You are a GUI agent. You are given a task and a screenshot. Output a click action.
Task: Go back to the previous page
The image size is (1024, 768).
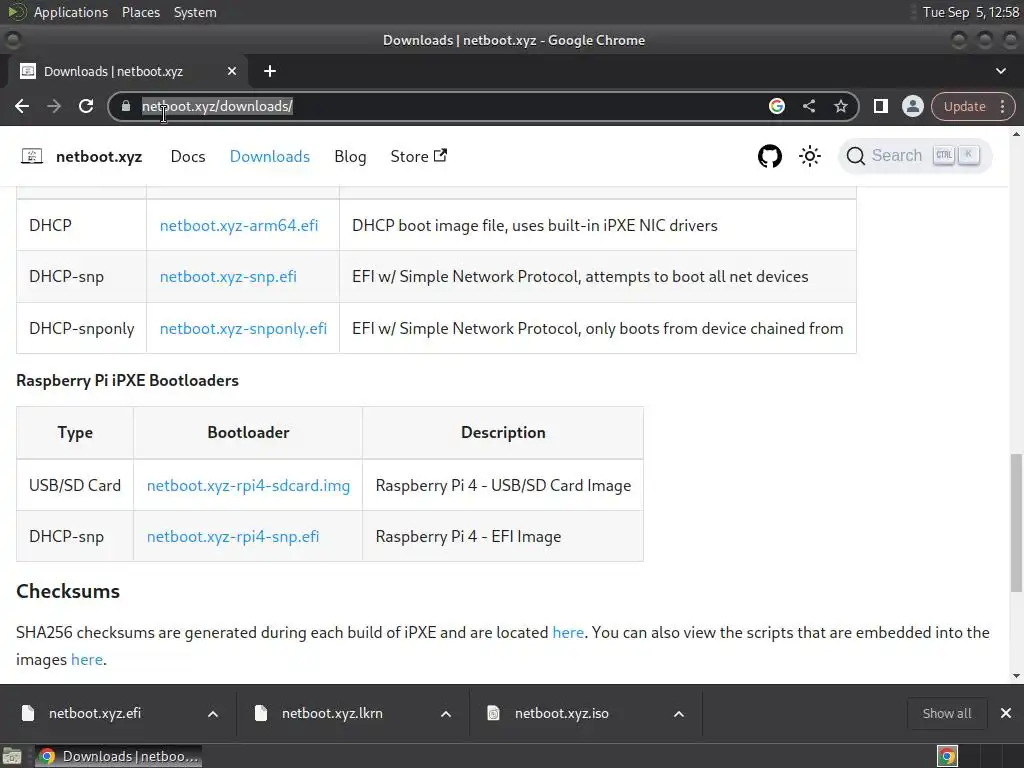(22, 106)
